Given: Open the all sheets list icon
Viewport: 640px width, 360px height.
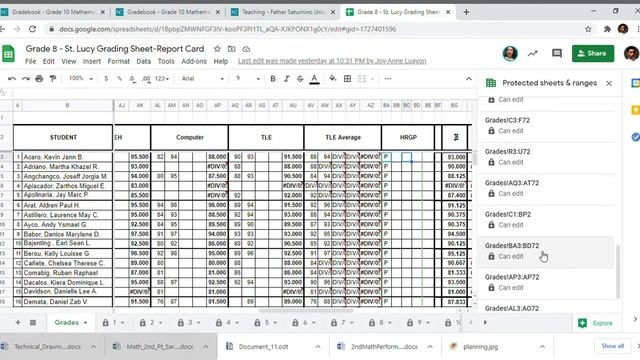Looking at the screenshot, I should pyautogui.click(x=33, y=323).
